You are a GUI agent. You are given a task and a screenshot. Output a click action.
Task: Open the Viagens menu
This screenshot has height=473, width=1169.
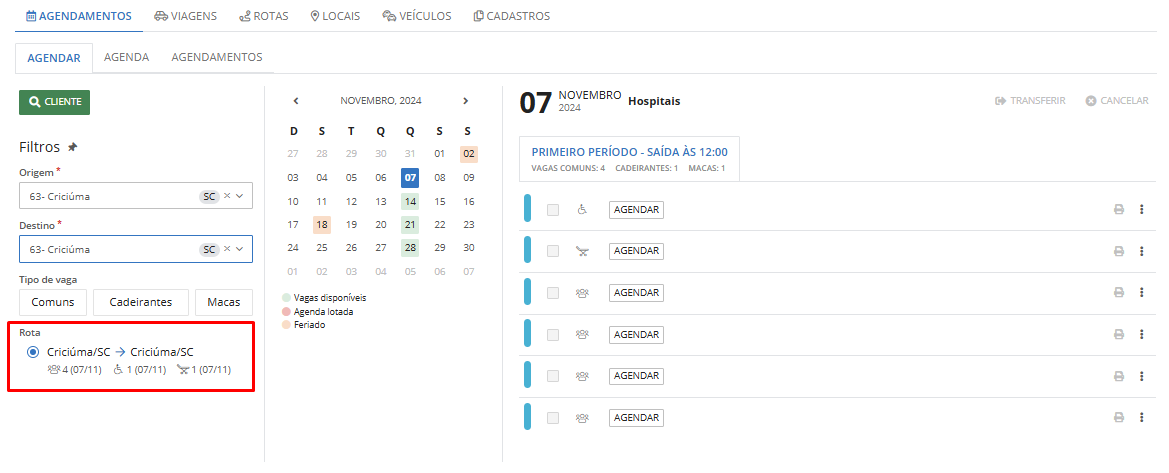pyautogui.click(x=186, y=16)
